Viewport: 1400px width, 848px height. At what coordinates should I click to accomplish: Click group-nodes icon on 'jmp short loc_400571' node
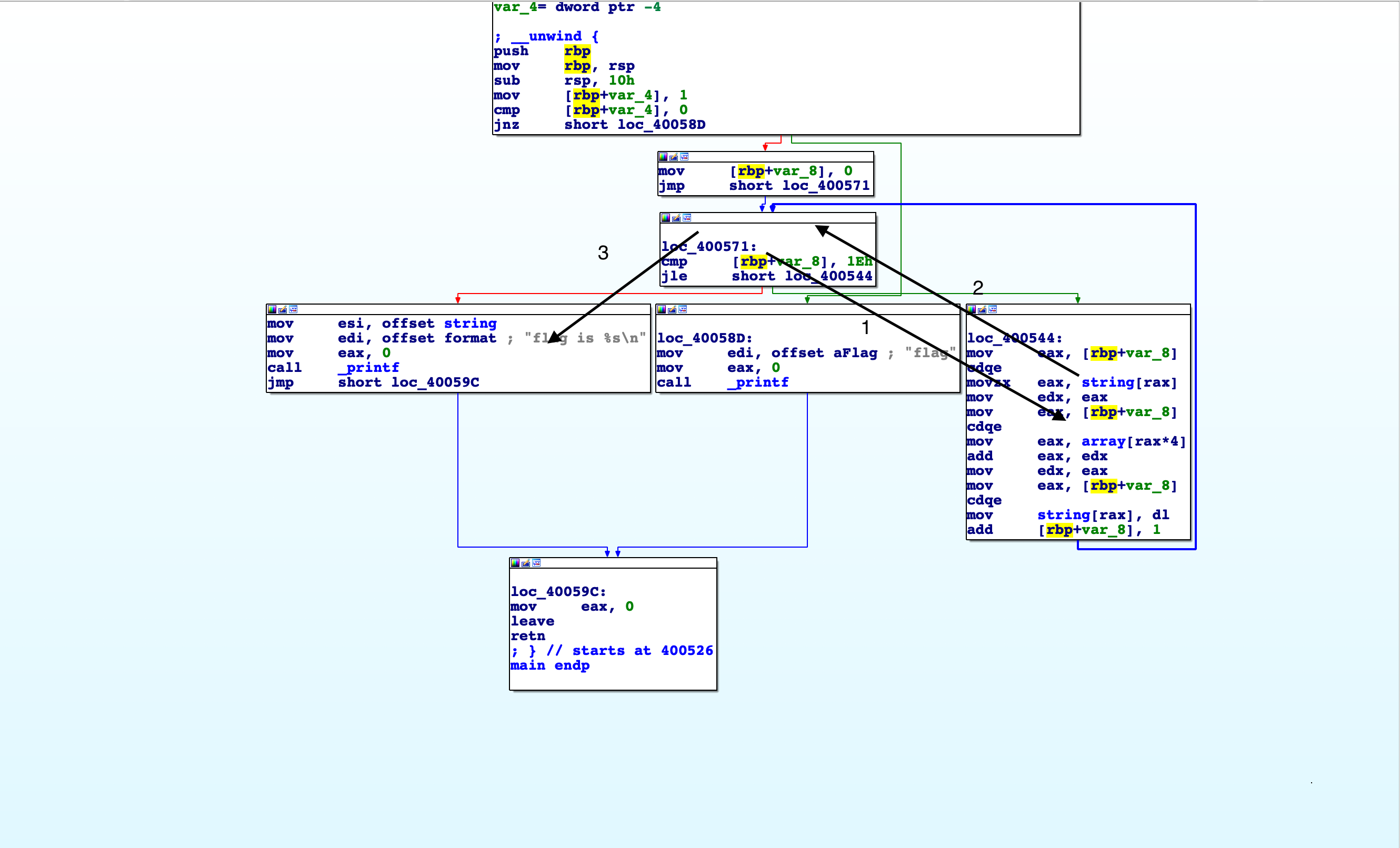click(684, 157)
